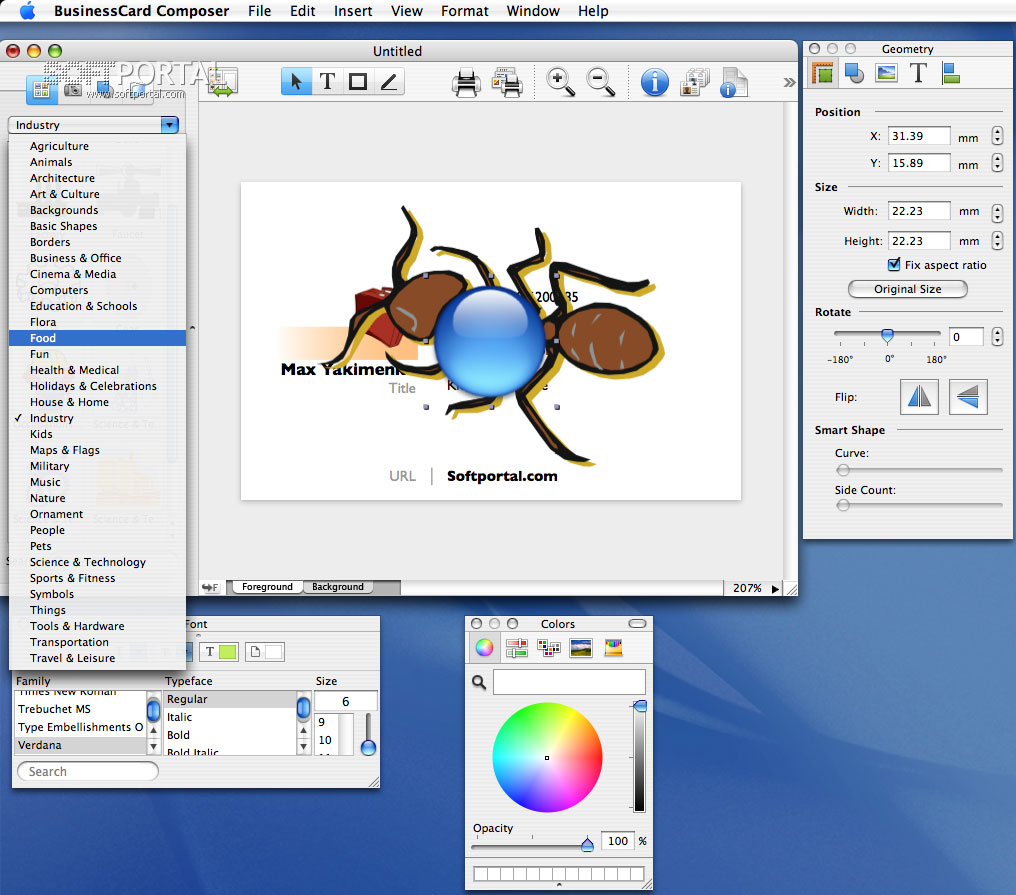Choose Food from the category list

click(43, 338)
